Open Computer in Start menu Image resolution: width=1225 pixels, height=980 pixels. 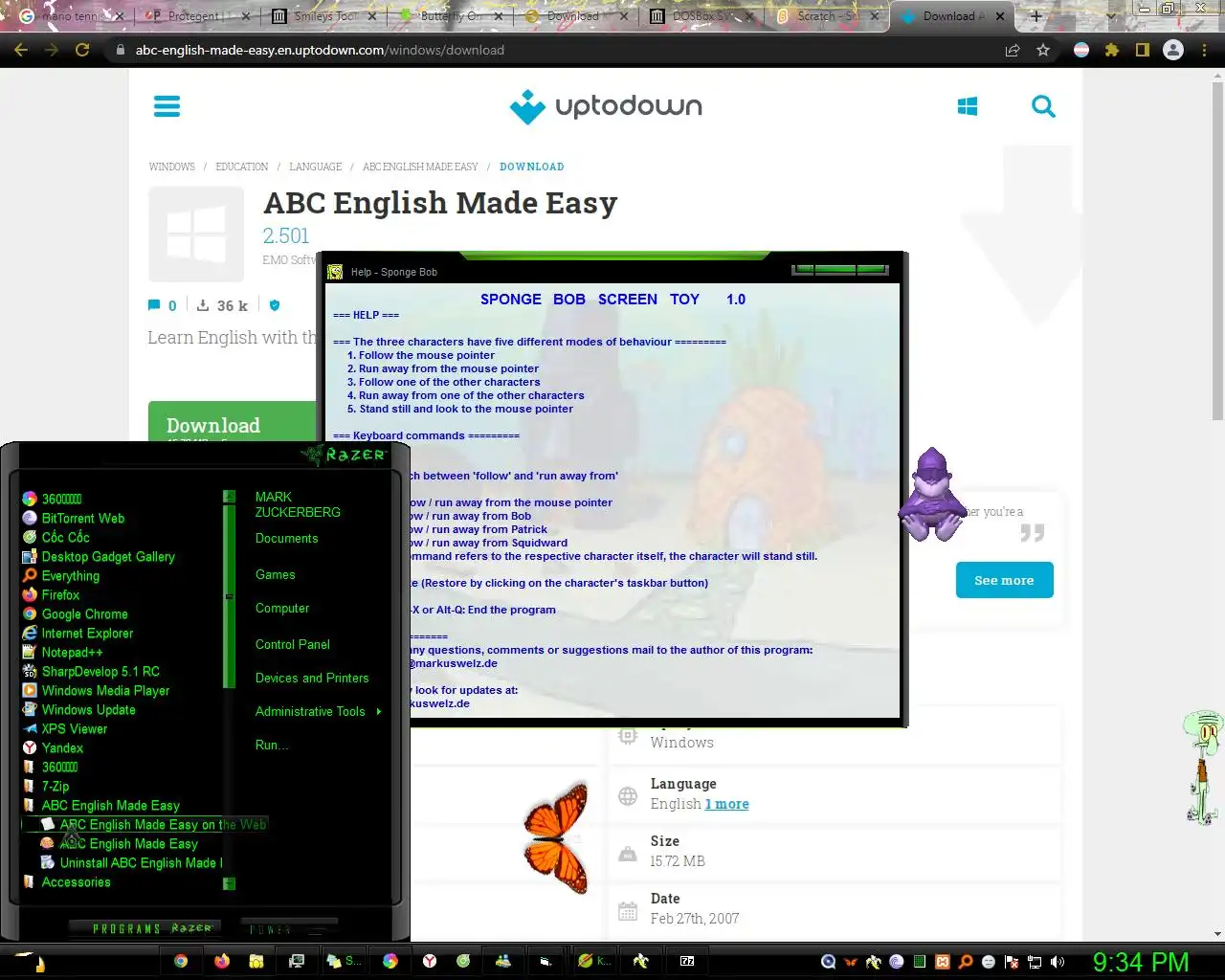(282, 608)
